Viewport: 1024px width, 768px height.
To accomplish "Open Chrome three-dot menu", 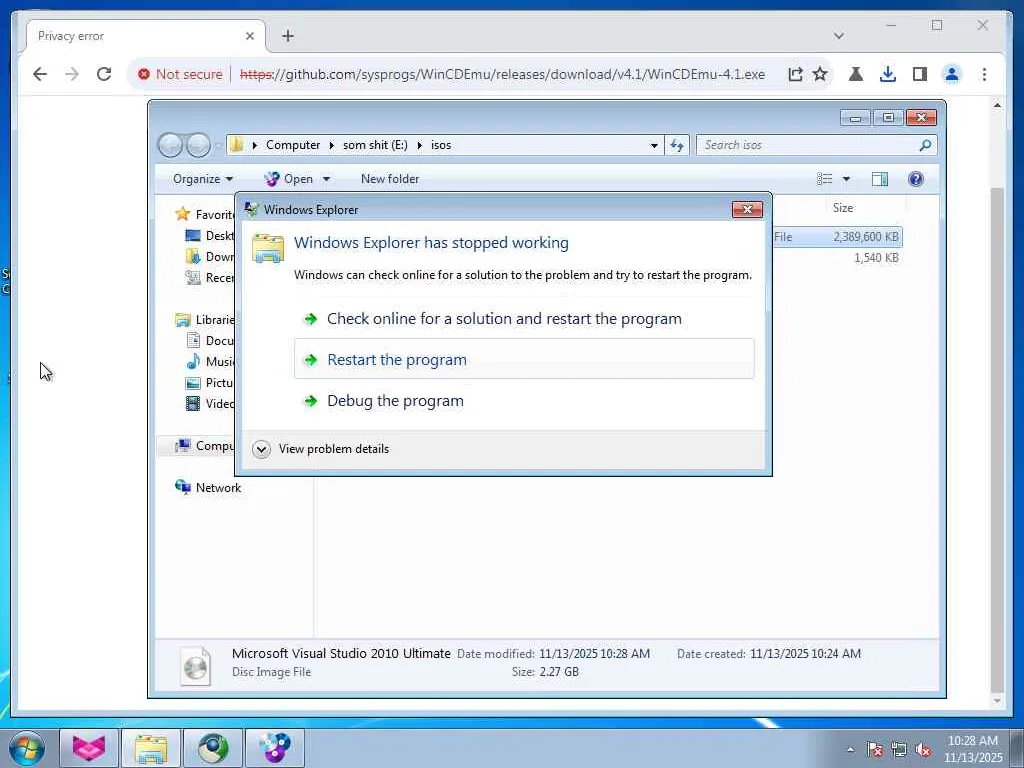I will 984,74.
